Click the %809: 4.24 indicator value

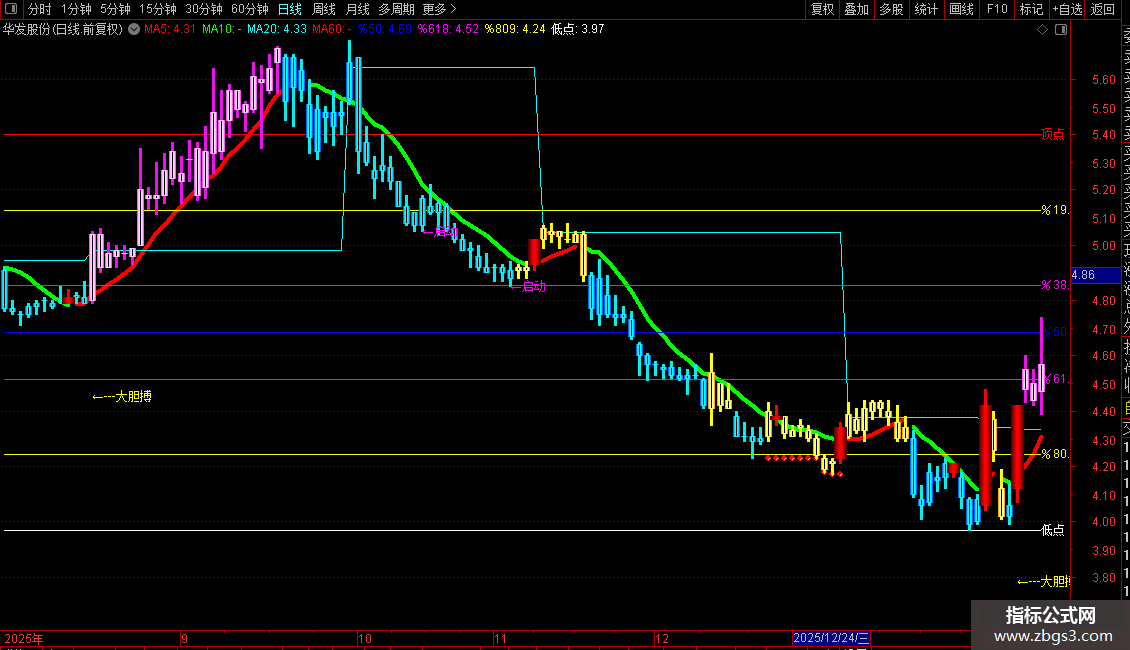coord(515,29)
